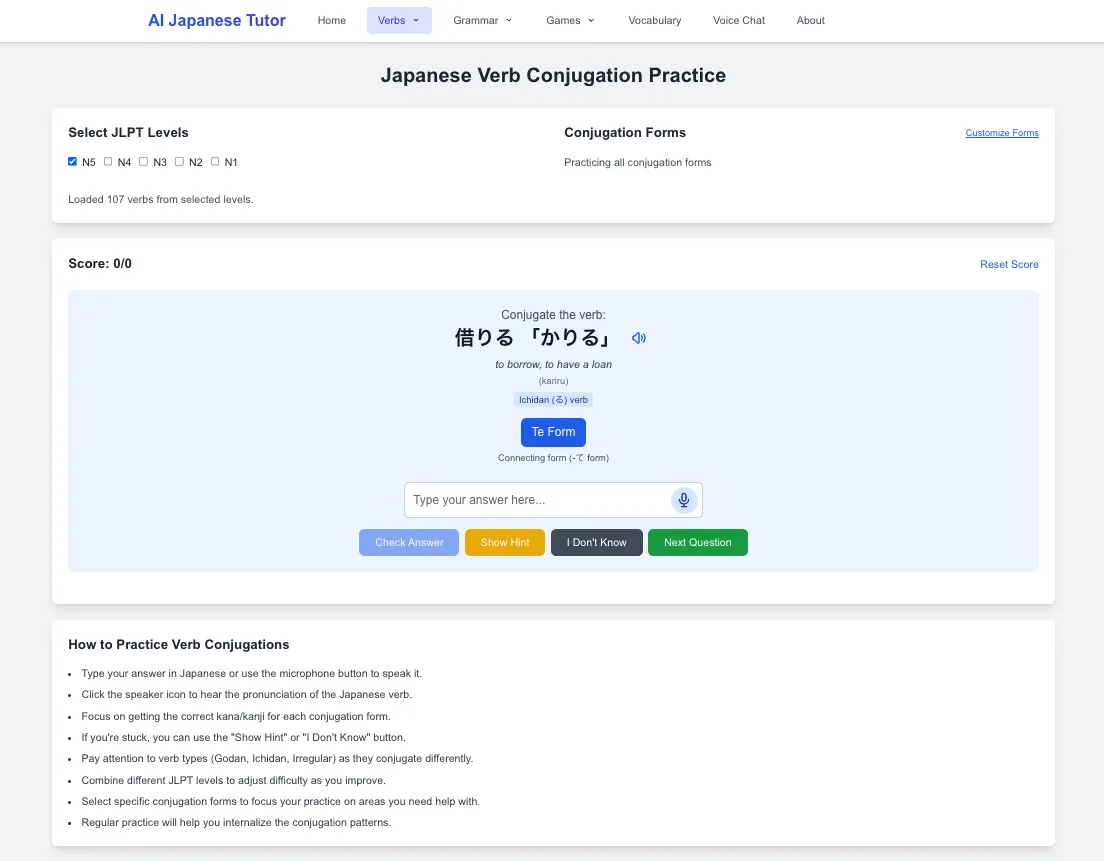The width and height of the screenshot is (1104, 861).
Task: Play the verb pronunciation speaker icon
Action: [x=639, y=338]
